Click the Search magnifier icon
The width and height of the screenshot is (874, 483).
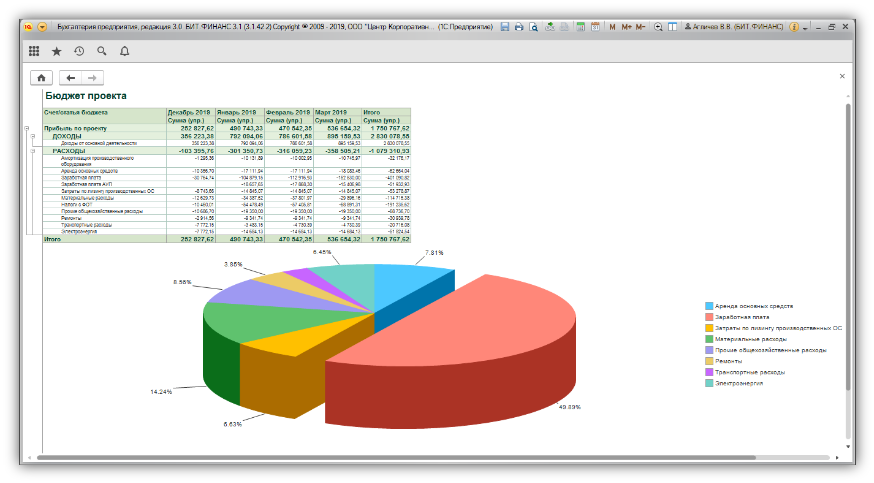click(x=101, y=50)
